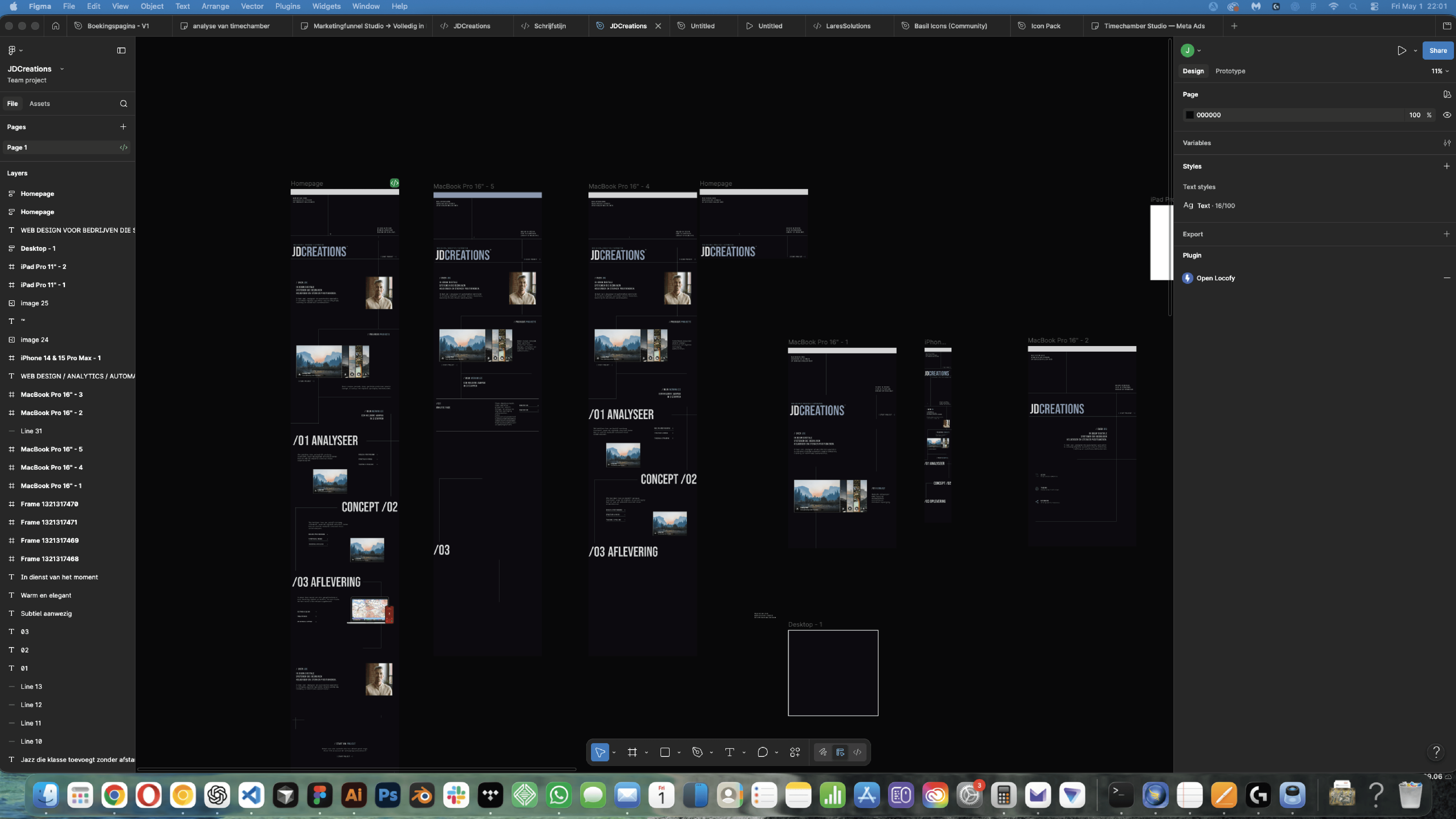Open the Arrange menu
Viewport: 1456px width, 819px height.
coord(215,6)
